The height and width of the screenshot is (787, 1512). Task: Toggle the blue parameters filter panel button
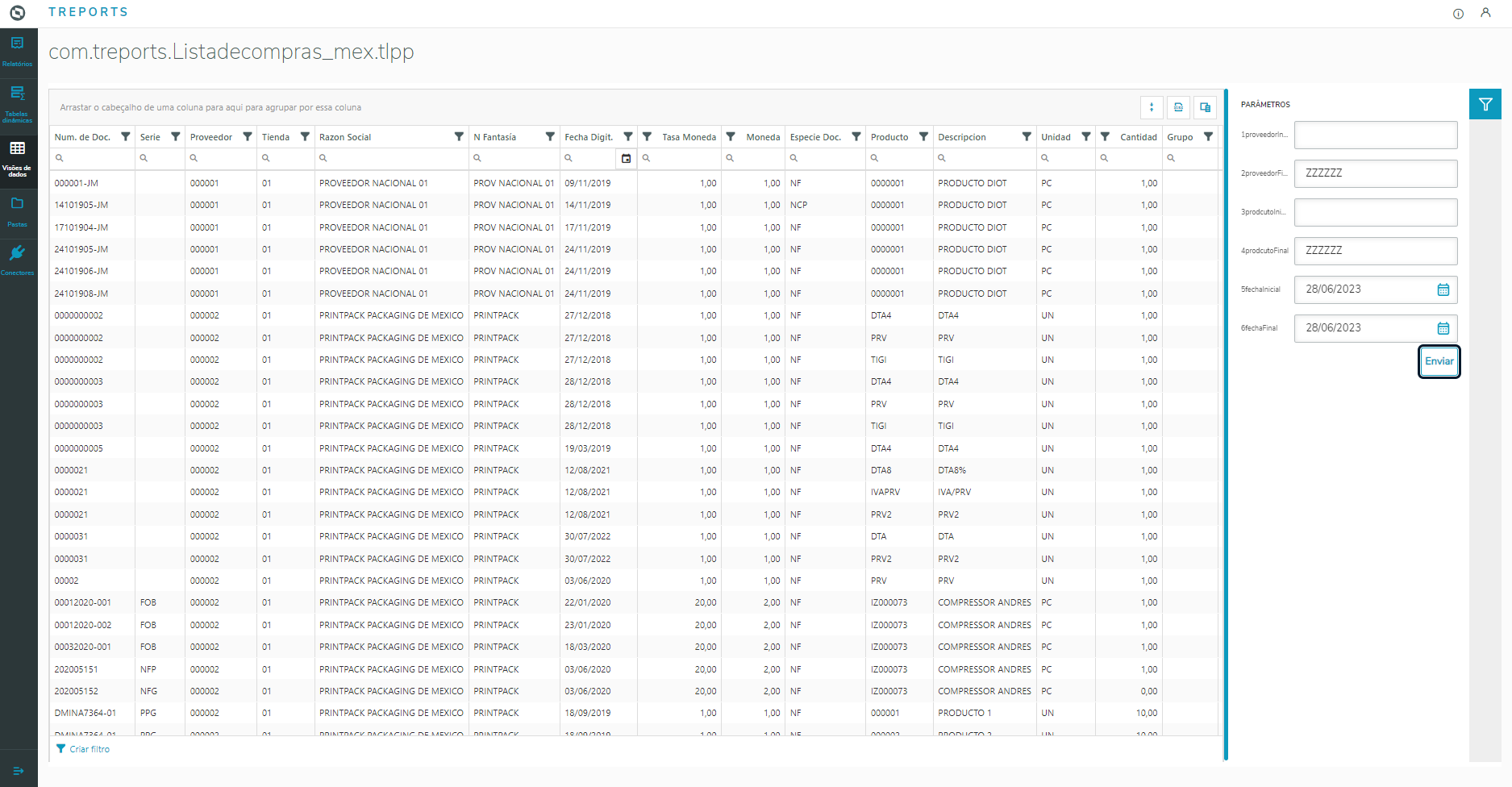pos(1485,104)
